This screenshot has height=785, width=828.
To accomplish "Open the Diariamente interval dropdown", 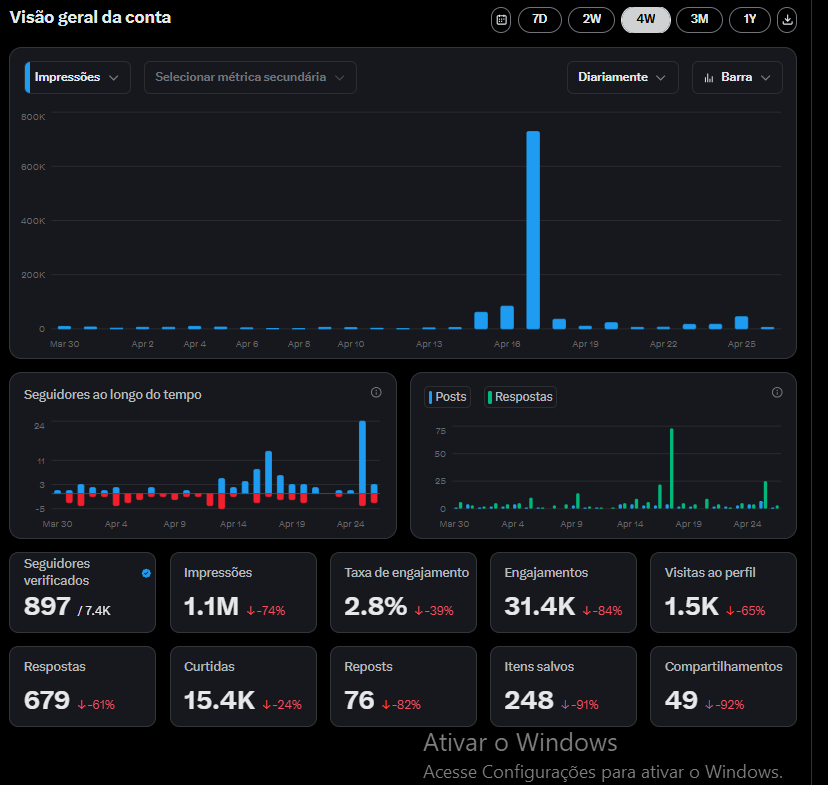I will tap(623, 78).
